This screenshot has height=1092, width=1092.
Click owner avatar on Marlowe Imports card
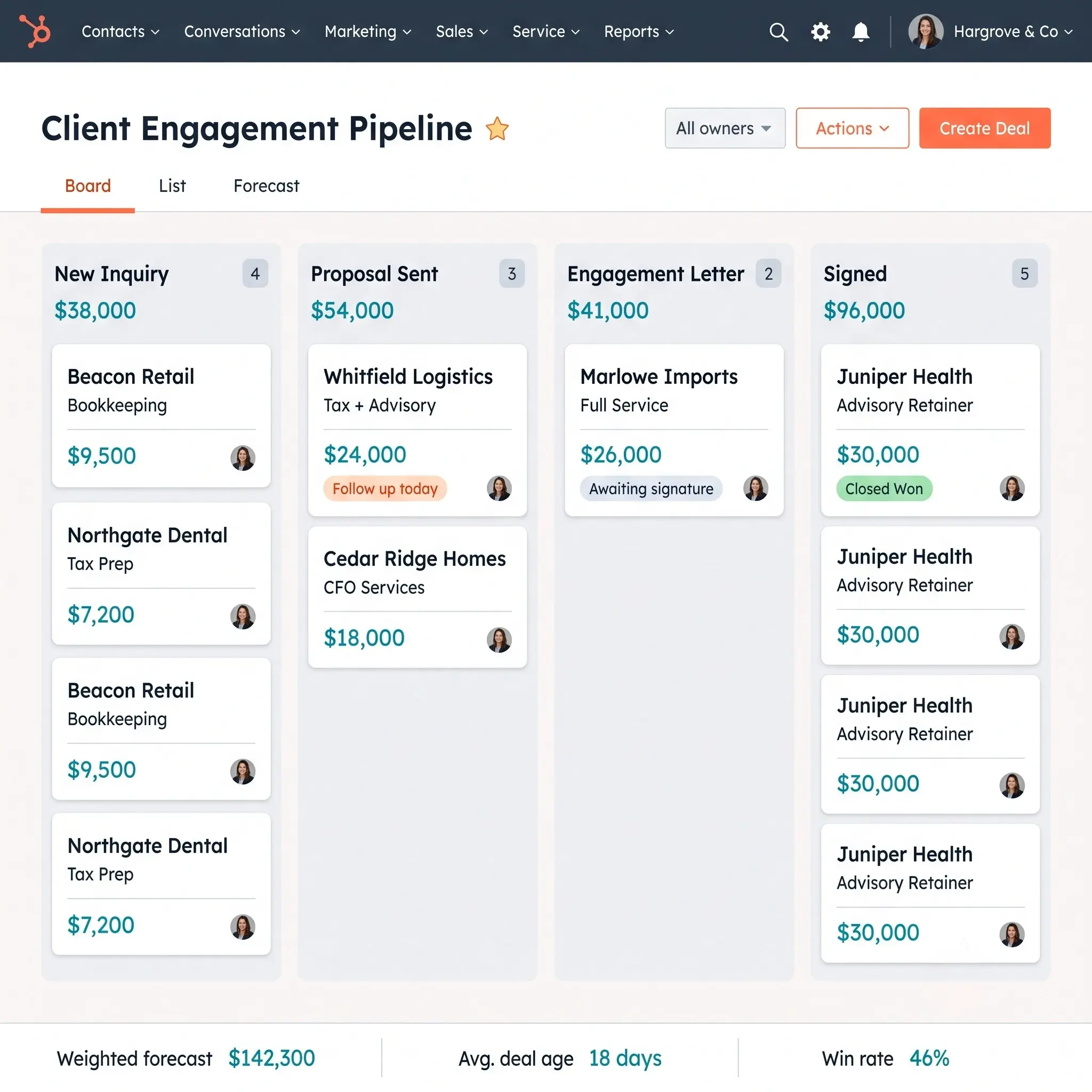tap(756, 488)
